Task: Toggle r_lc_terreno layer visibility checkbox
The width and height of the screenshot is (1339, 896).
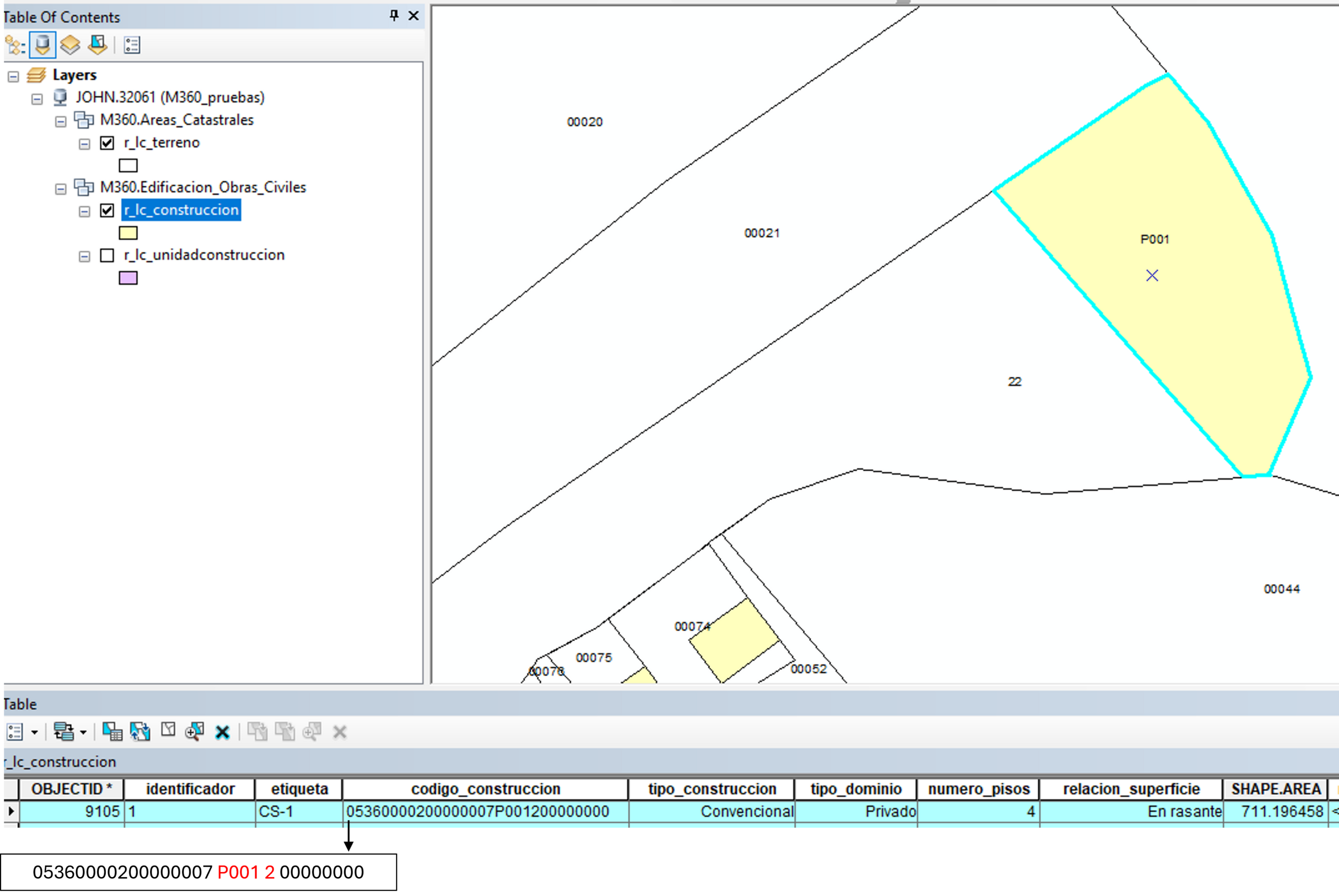Action: click(x=107, y=143)
